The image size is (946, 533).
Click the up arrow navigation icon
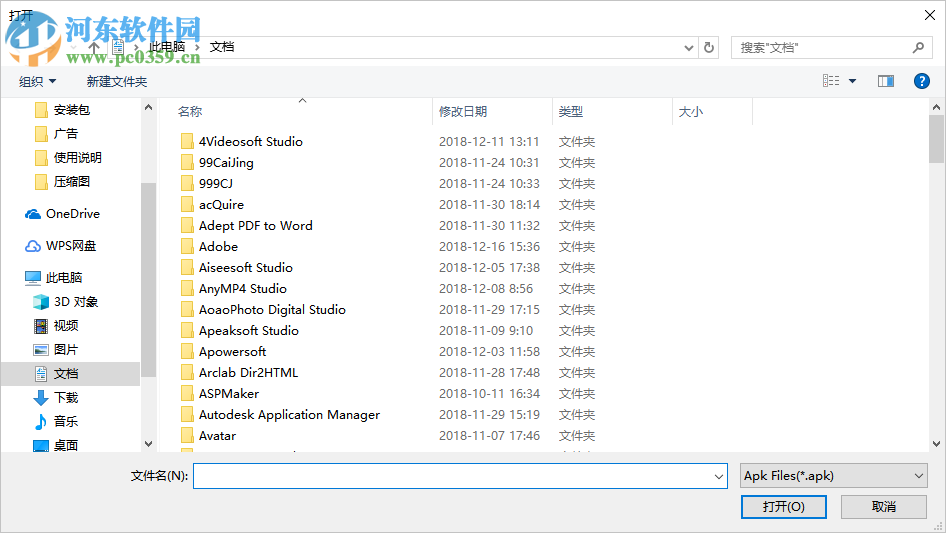94,47
